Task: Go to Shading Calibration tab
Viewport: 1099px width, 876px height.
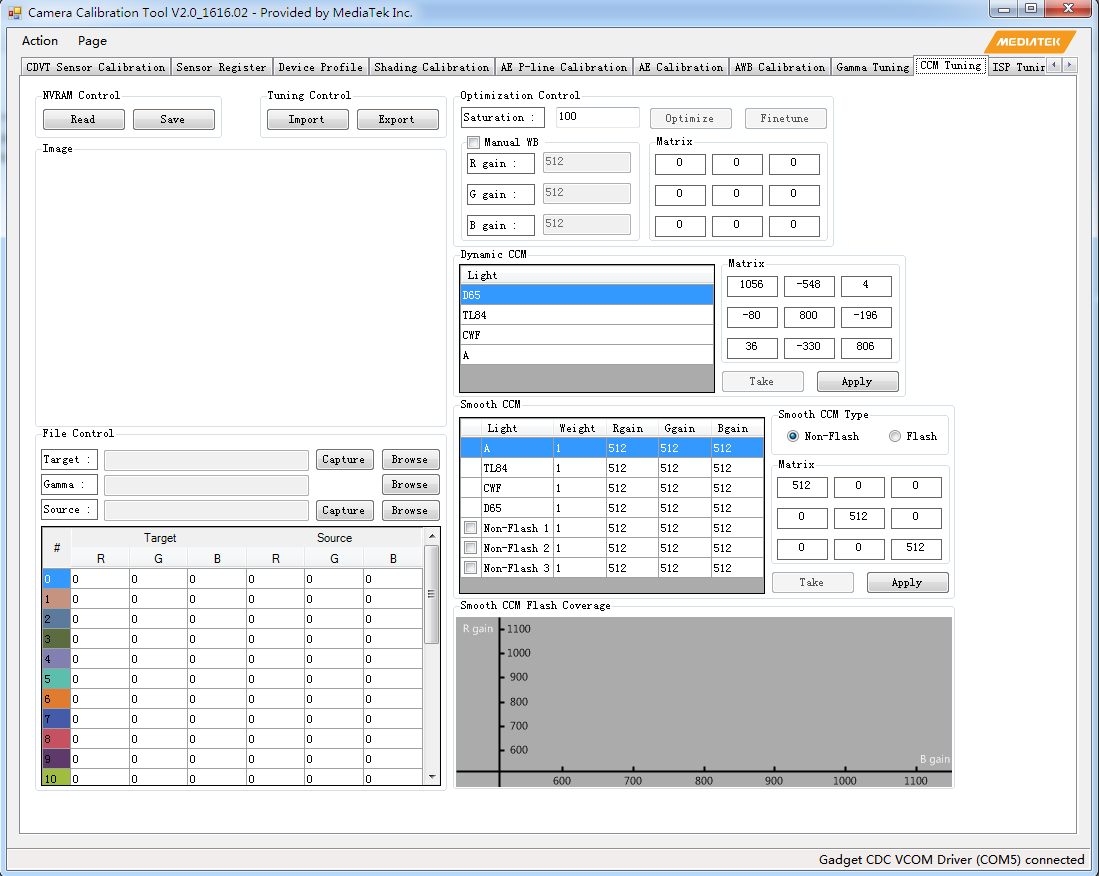Action: (432, 67)
